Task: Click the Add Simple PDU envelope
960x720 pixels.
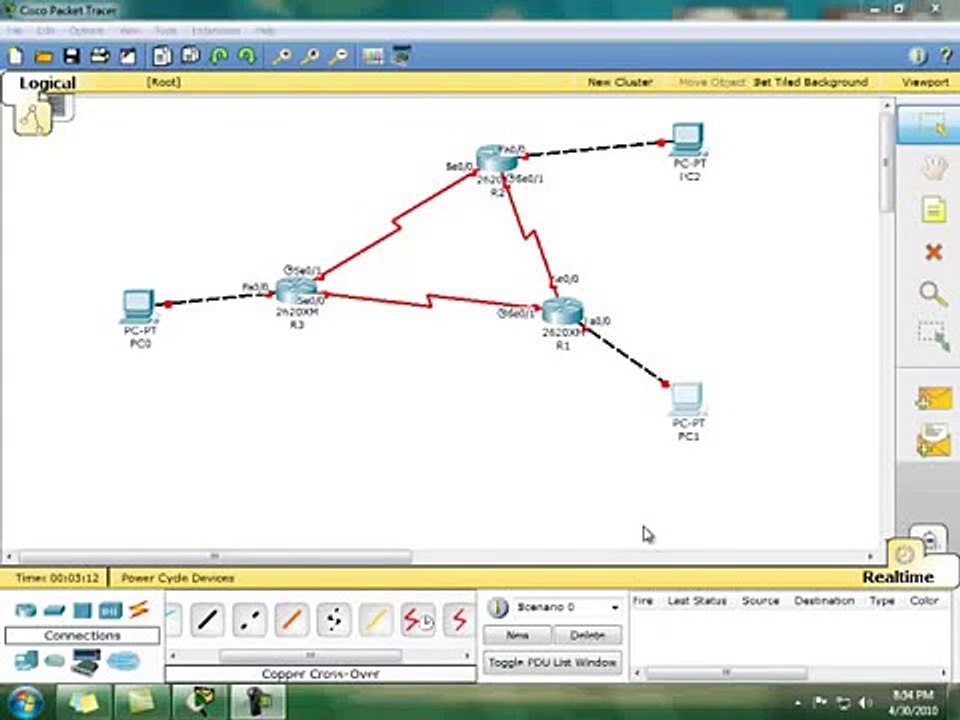Action: click(x=933, y=399)
